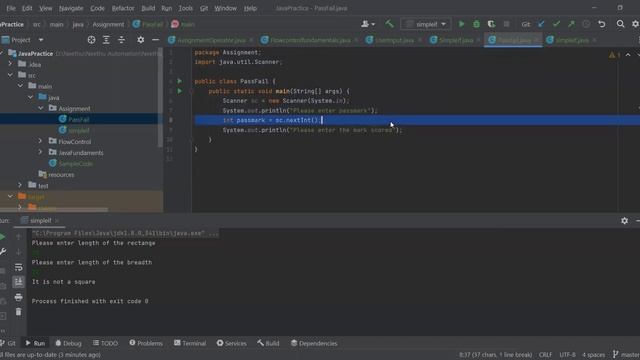This screenshot has width=640, height=360.
Task: Collapse the src folder
Action: point(10,75)
